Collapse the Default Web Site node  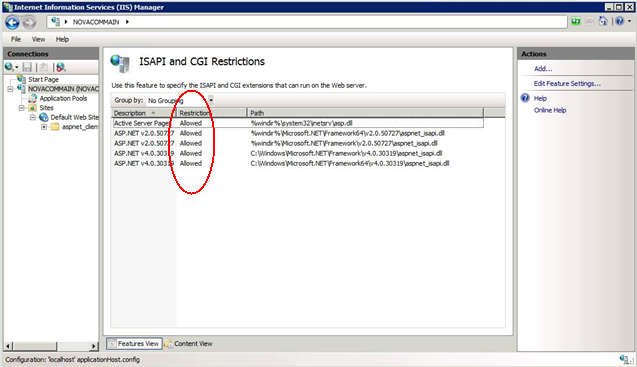[x=33, y=117]
